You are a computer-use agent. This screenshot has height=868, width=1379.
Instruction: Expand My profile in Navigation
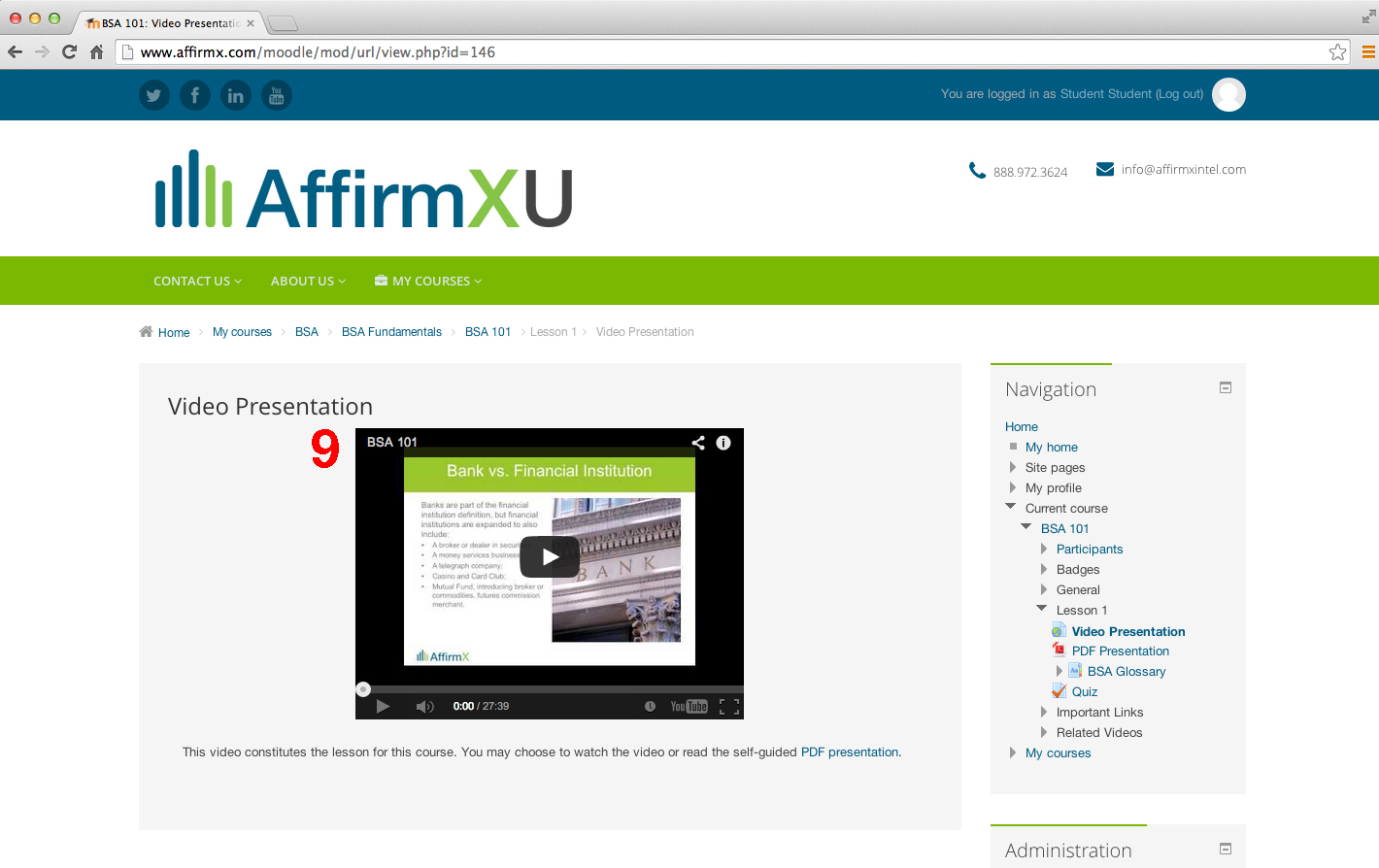click(1013, 487)
